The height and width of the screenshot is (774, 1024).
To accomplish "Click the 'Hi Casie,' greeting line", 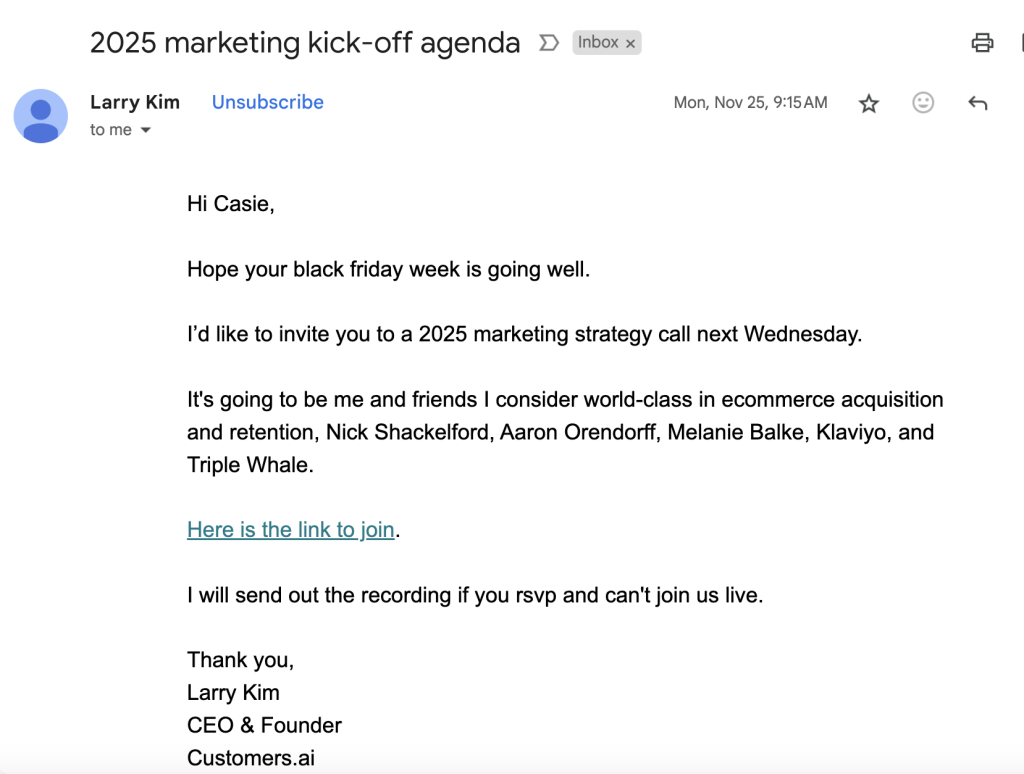I will (x=231, y=204).
